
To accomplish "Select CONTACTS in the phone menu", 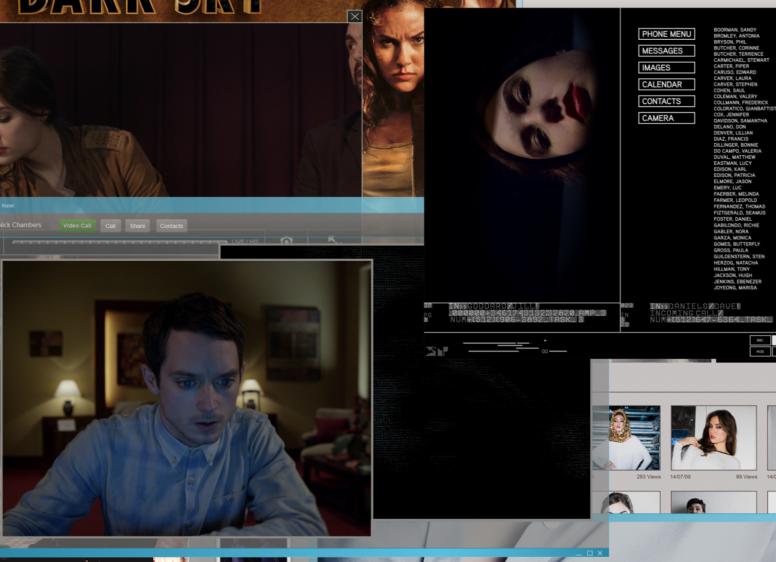I will [666, 101].
